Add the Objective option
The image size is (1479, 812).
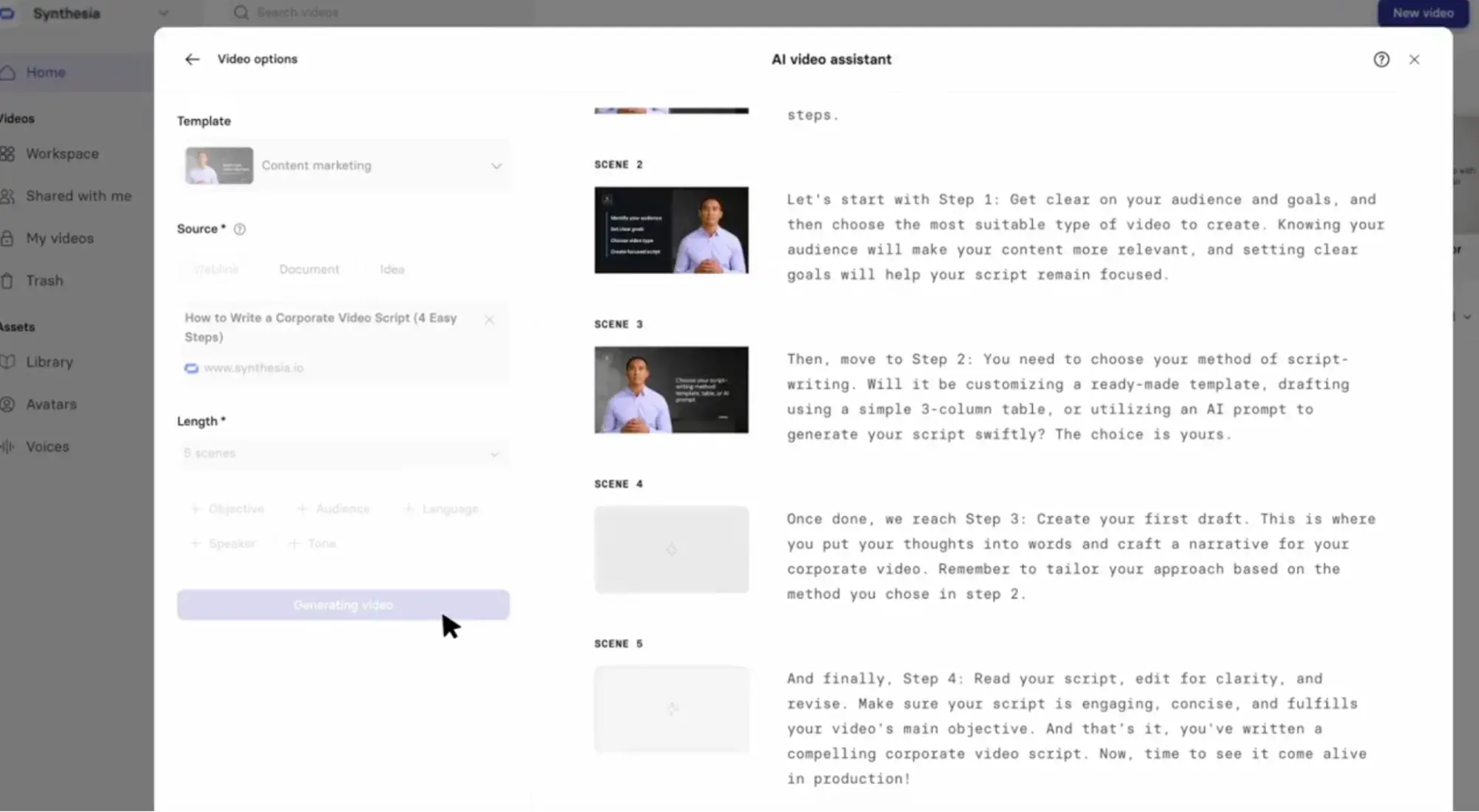[228, 509]
